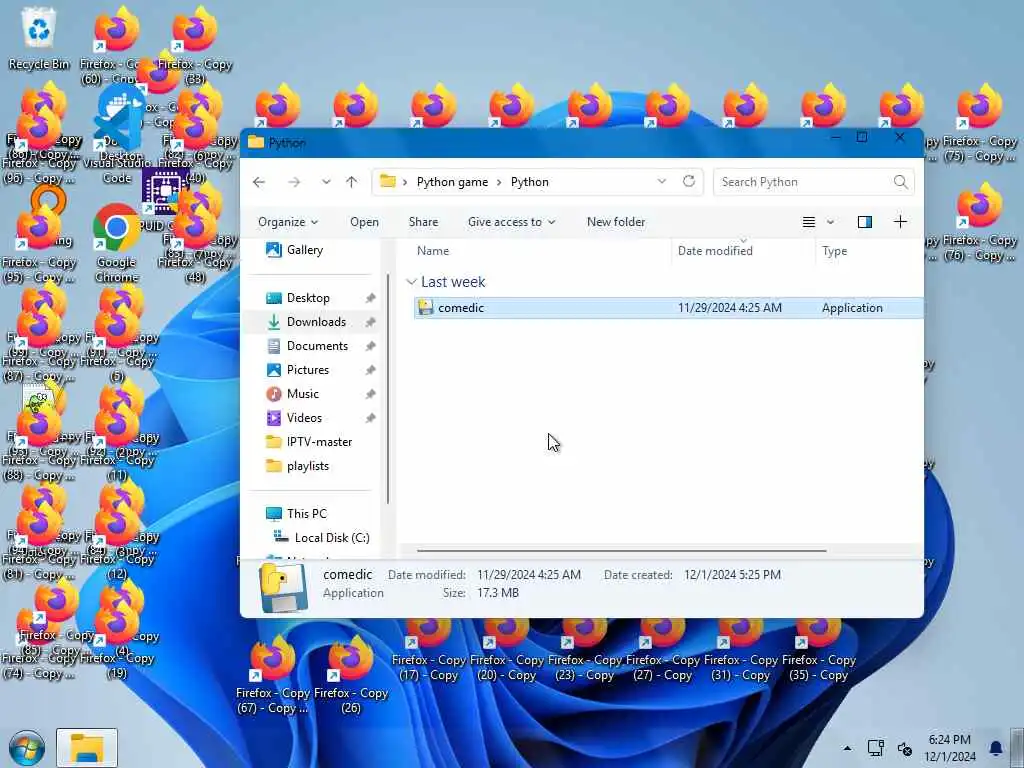Expand the view options dropdown
Image resolution: width=1024 pixels, height=768 pixels.
coord(830,222)
